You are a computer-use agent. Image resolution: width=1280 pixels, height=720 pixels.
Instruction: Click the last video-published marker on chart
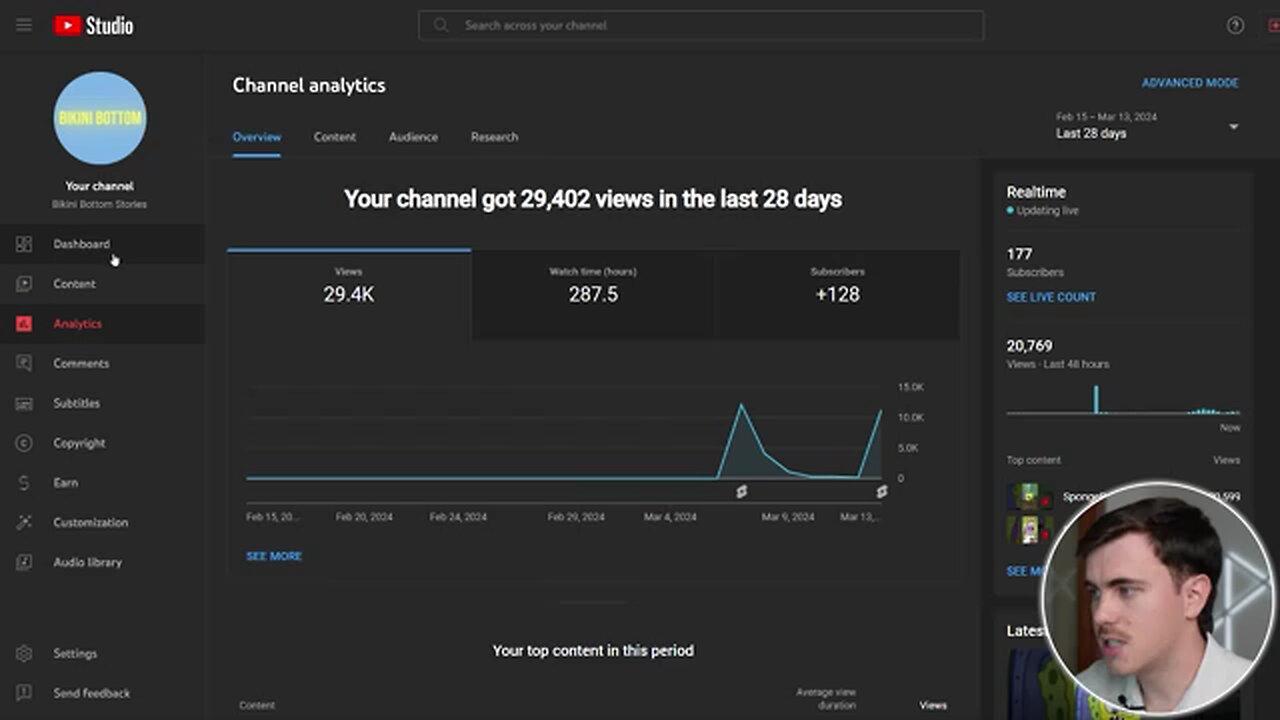pyautogui.click(x=882, y=492)
